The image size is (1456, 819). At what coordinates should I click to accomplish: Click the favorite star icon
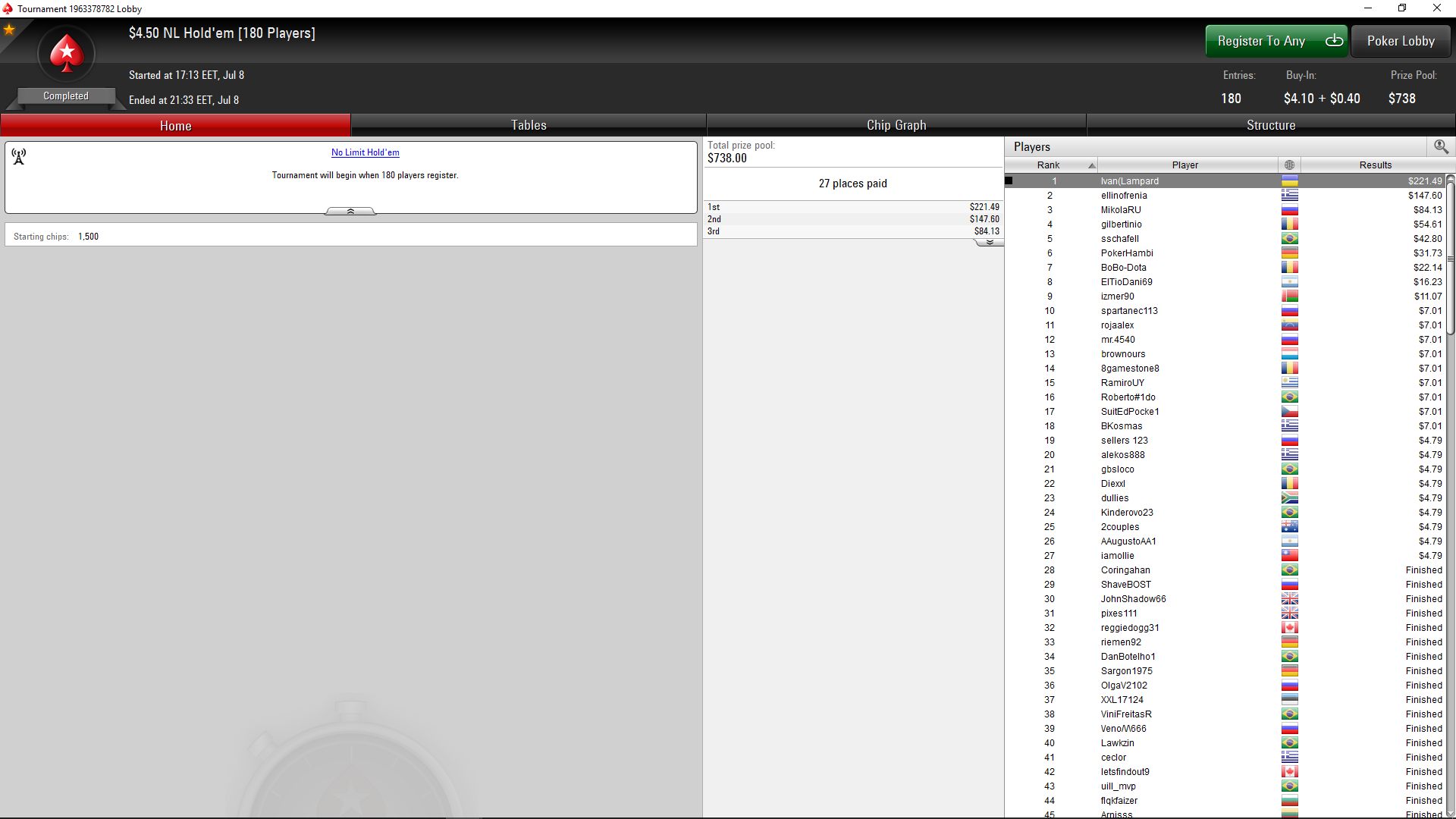pyautogui.click(x=9, y=30)
